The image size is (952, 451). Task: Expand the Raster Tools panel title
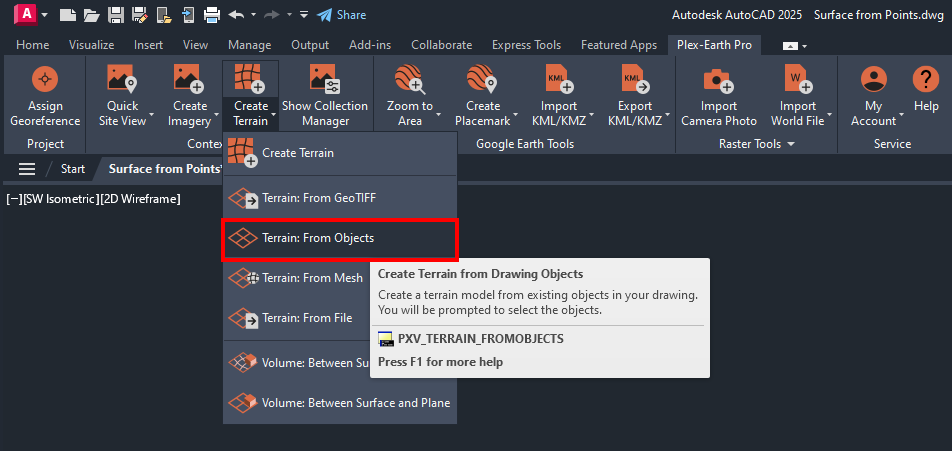click(x=756, y=144)
